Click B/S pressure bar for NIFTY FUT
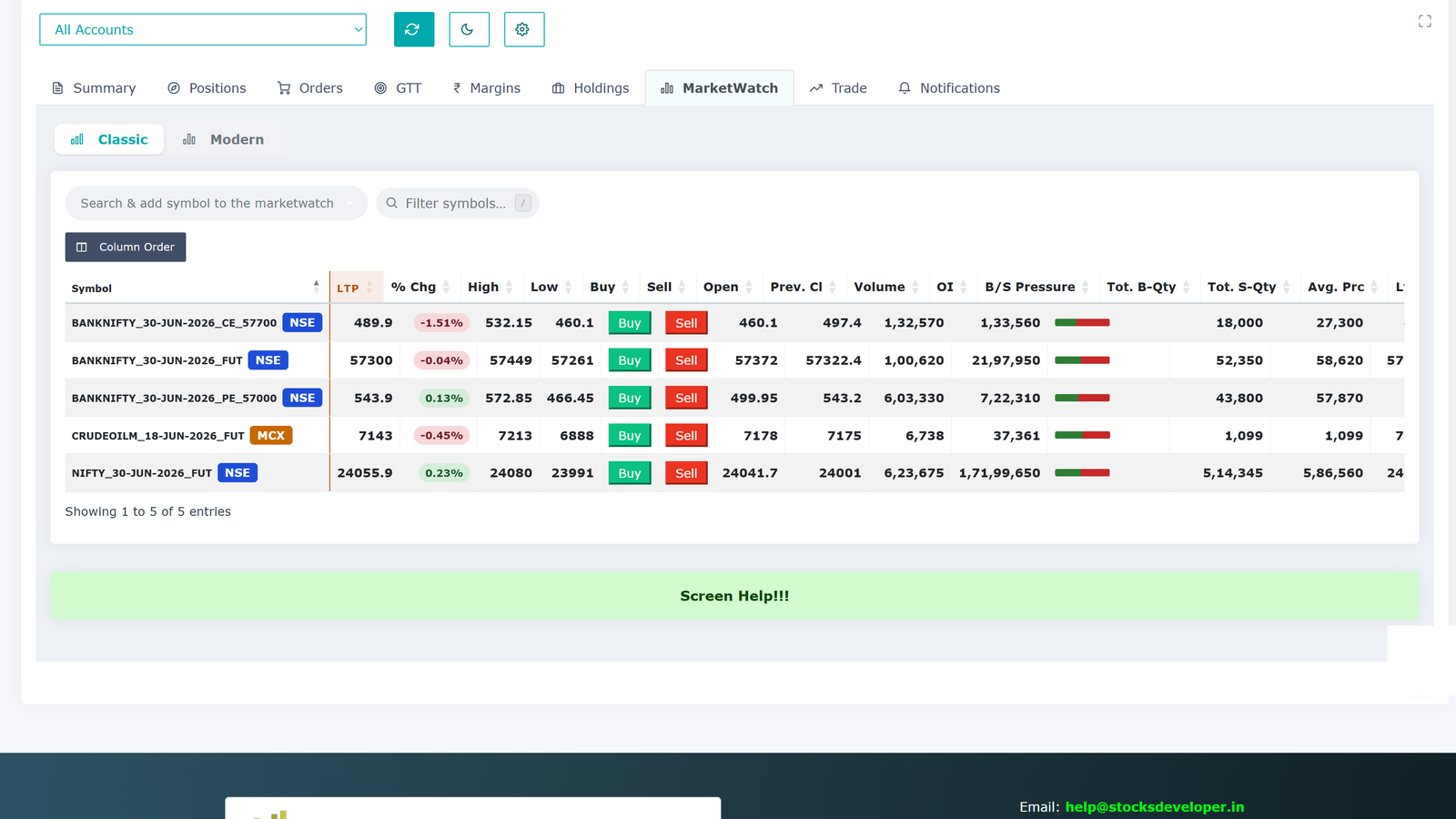Image resolution: width=1456 pixels, height=819 pixels. pyautogui.click(x=1082, y=472)
